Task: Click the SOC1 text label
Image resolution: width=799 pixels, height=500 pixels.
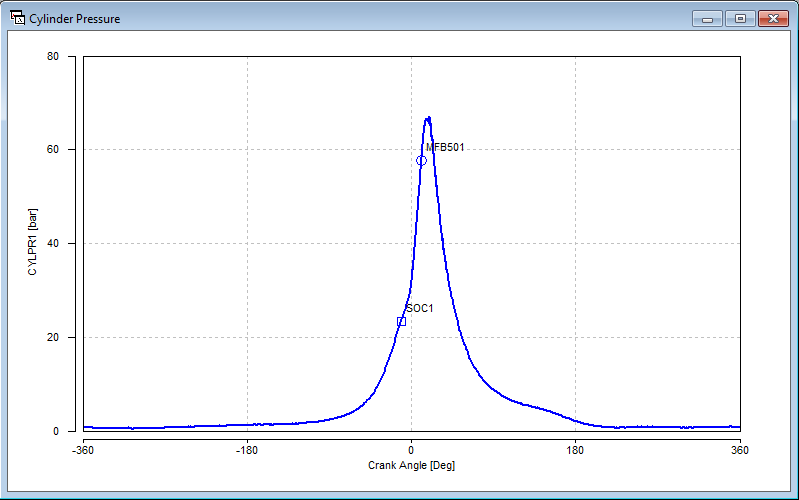Action: (x=420, y=308)
